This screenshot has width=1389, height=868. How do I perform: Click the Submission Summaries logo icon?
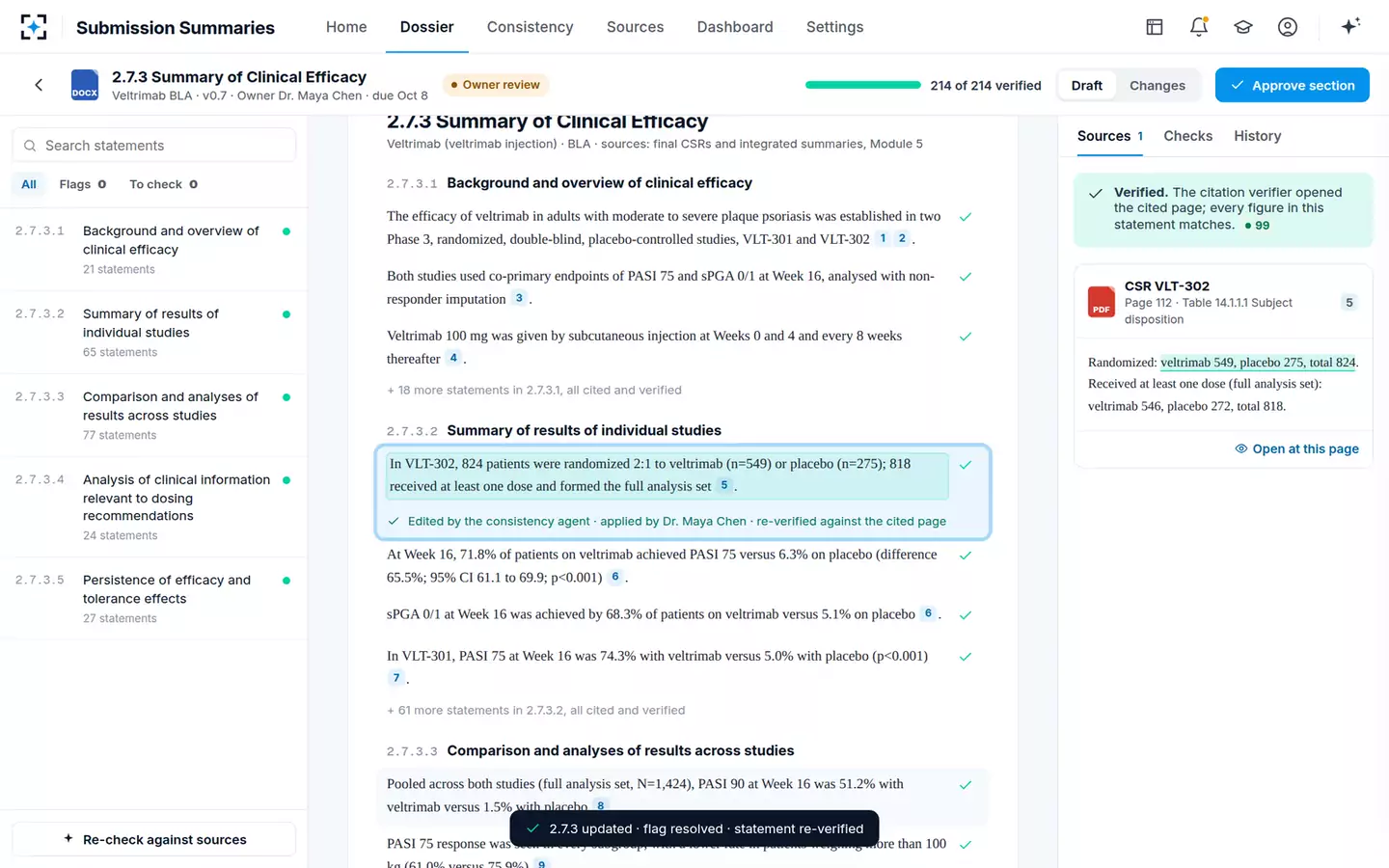(x=34, y=27)
